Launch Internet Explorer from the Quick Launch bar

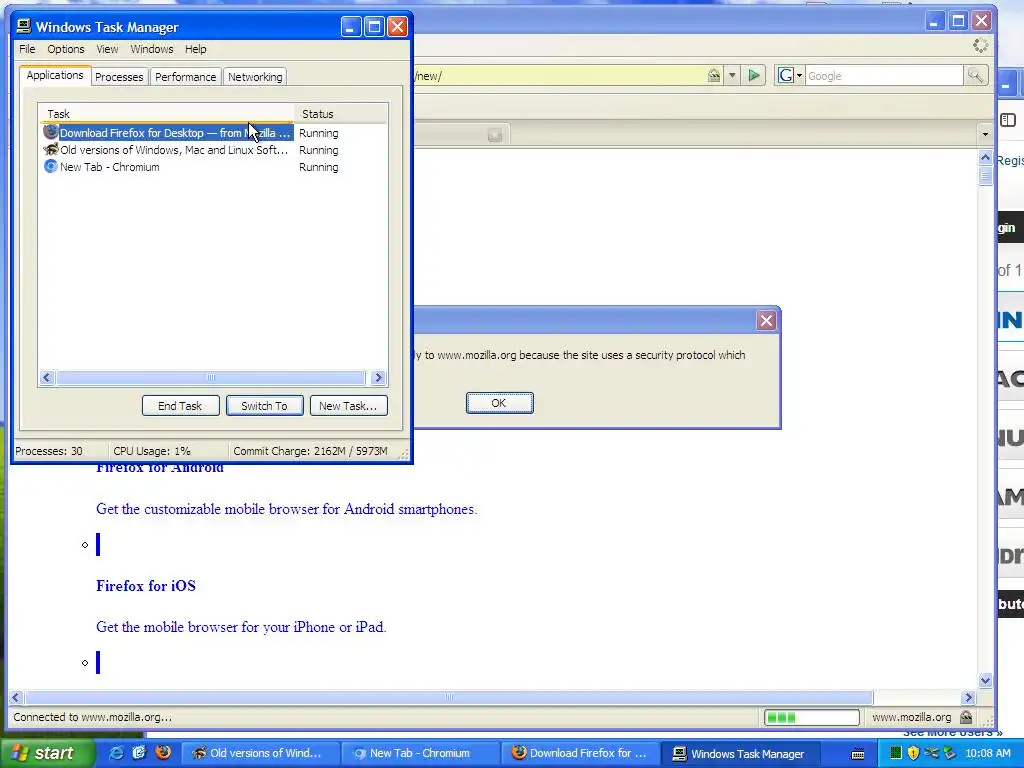(x=116, y=753)
